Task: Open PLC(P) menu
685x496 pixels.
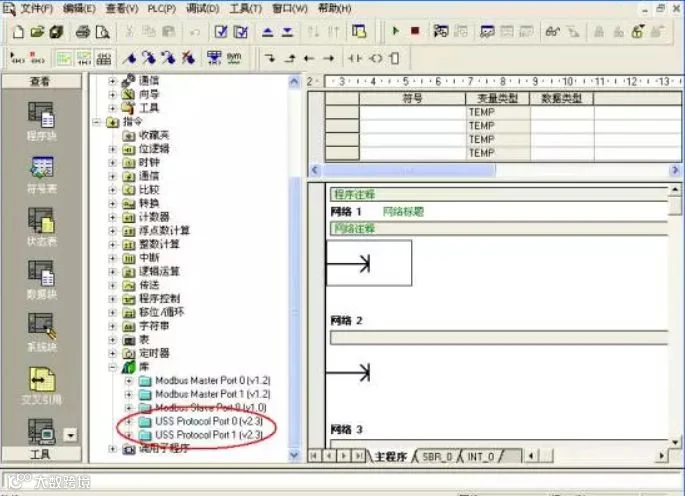Action: (162, 8)
